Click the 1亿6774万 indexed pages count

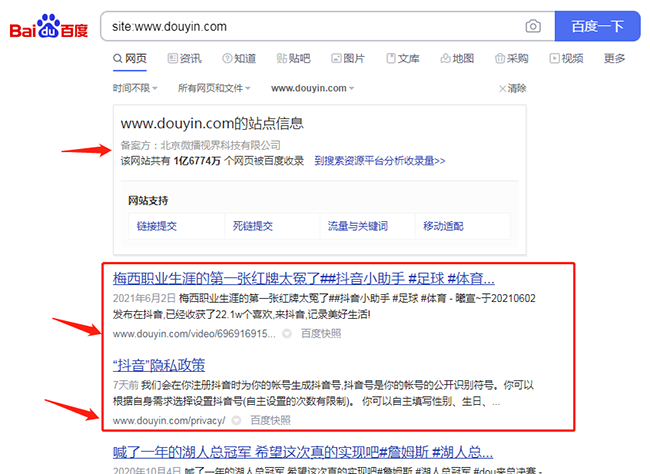pos(197,161)
